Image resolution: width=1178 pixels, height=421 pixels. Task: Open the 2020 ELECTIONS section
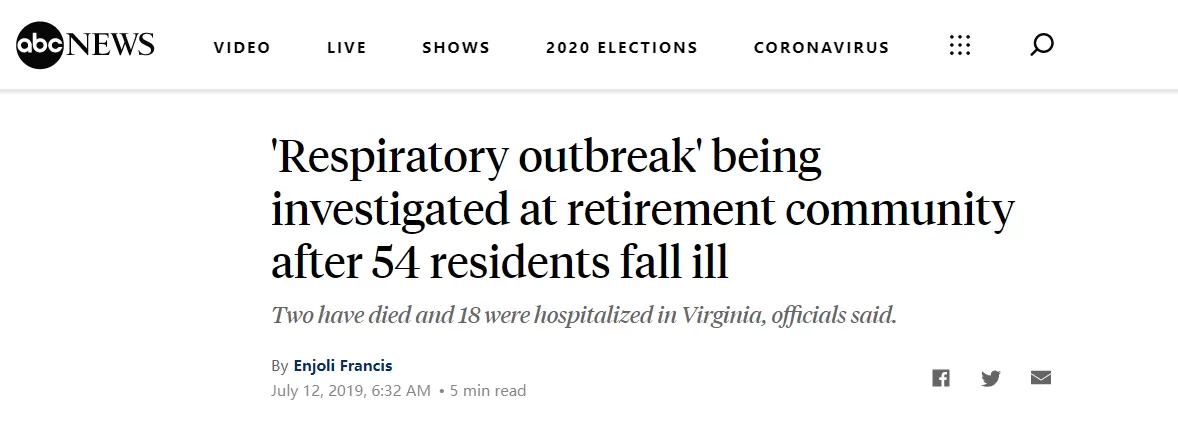(x=622, y=47)
